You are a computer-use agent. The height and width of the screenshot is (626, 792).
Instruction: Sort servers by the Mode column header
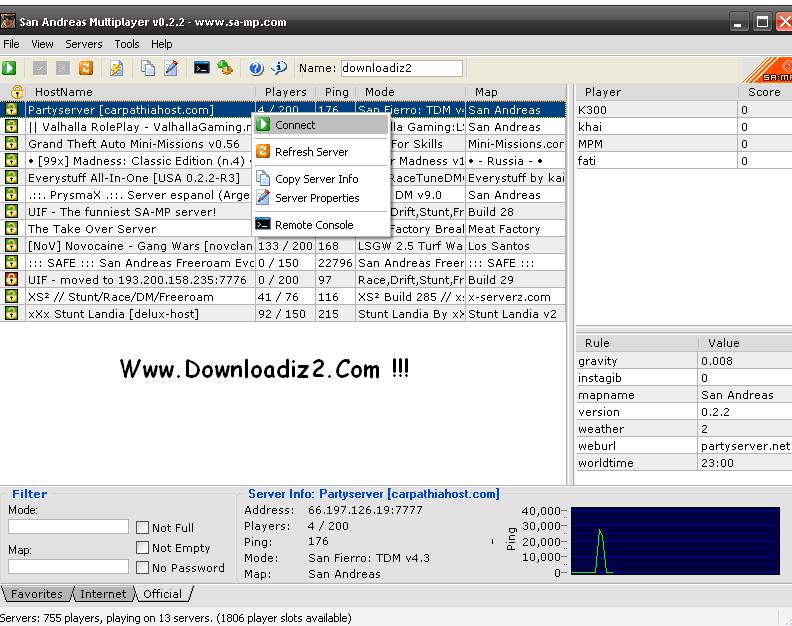(410, 91)
